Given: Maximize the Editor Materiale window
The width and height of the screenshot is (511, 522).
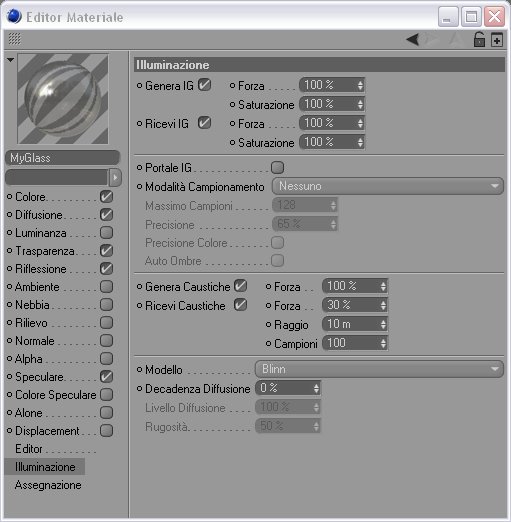Looking at the screenshot, I should point(471,17).
